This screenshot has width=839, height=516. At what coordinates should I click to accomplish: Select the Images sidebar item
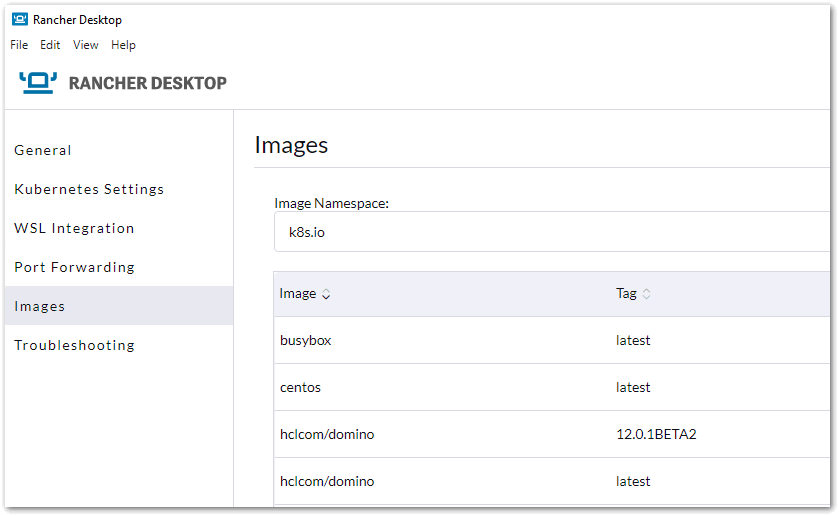(x=119, y=306)
